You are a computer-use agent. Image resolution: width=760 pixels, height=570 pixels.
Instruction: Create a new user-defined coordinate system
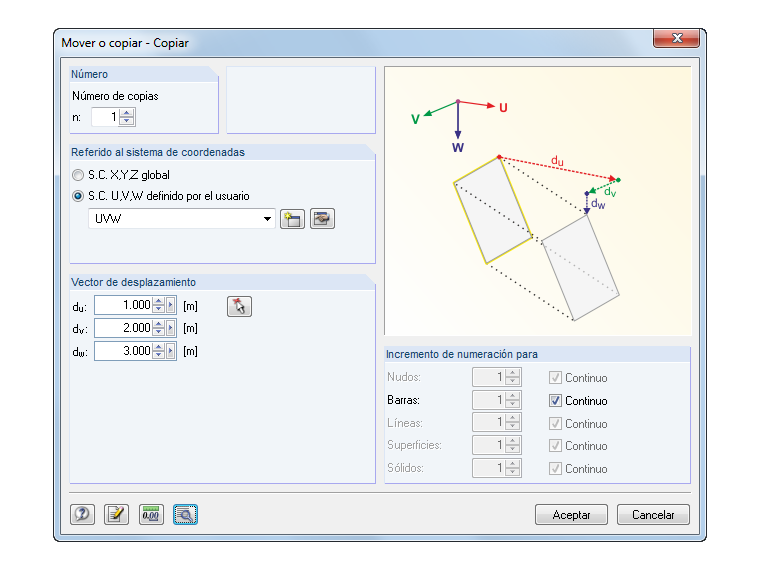click(292, 219)
